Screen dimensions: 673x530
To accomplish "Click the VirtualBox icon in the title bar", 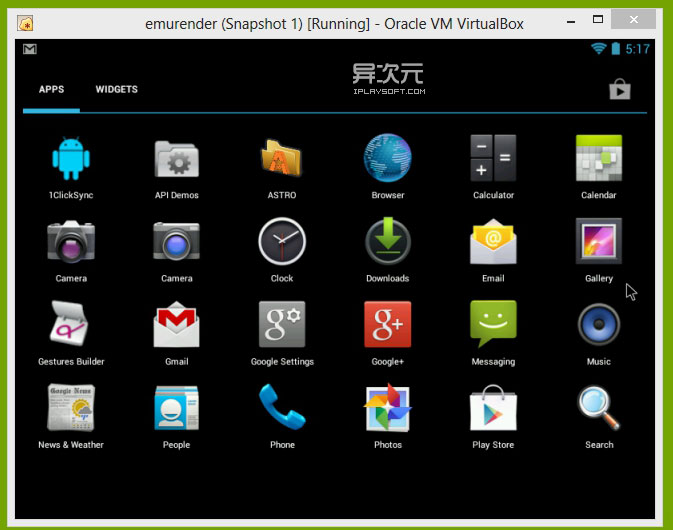I will click(x=26, y=24).
